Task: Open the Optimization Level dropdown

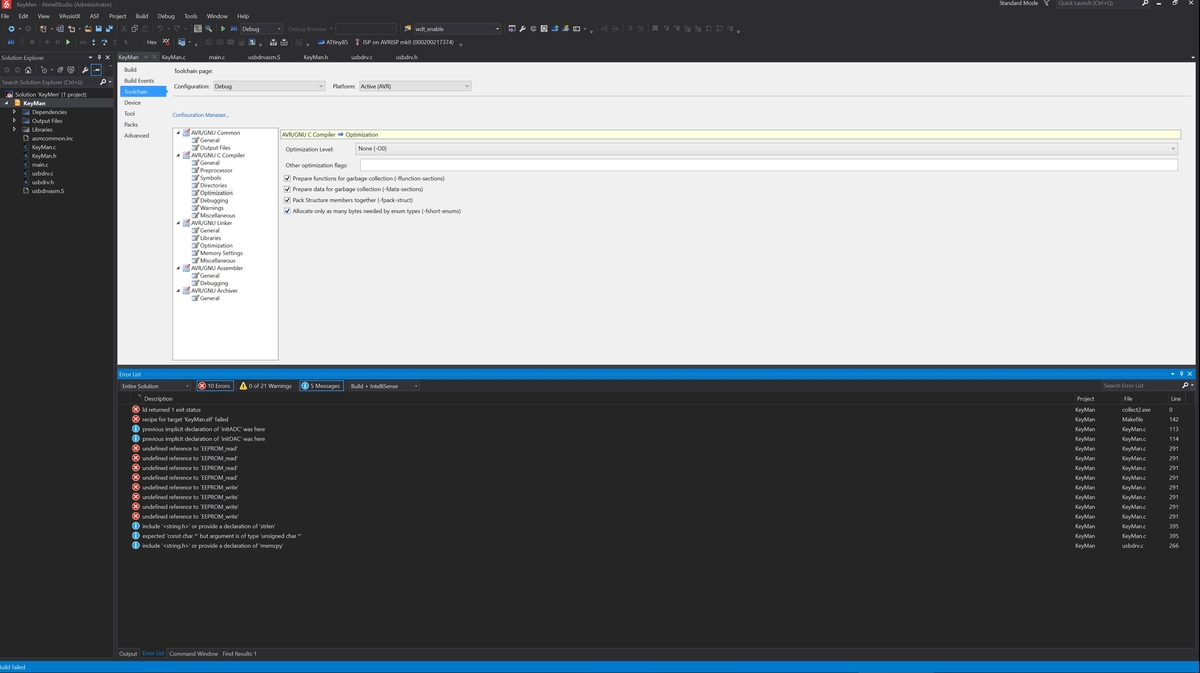Action: click(x=766, y=148)
